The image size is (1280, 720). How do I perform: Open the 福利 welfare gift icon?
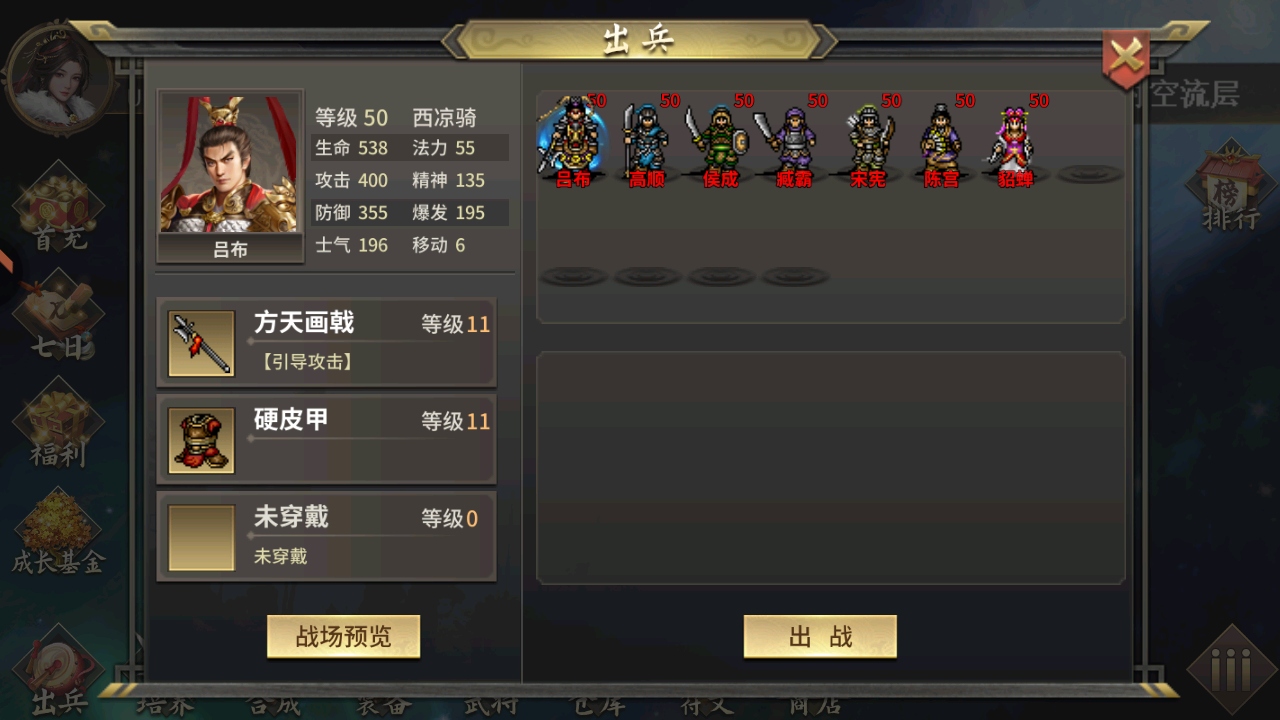tap(58, 425)
